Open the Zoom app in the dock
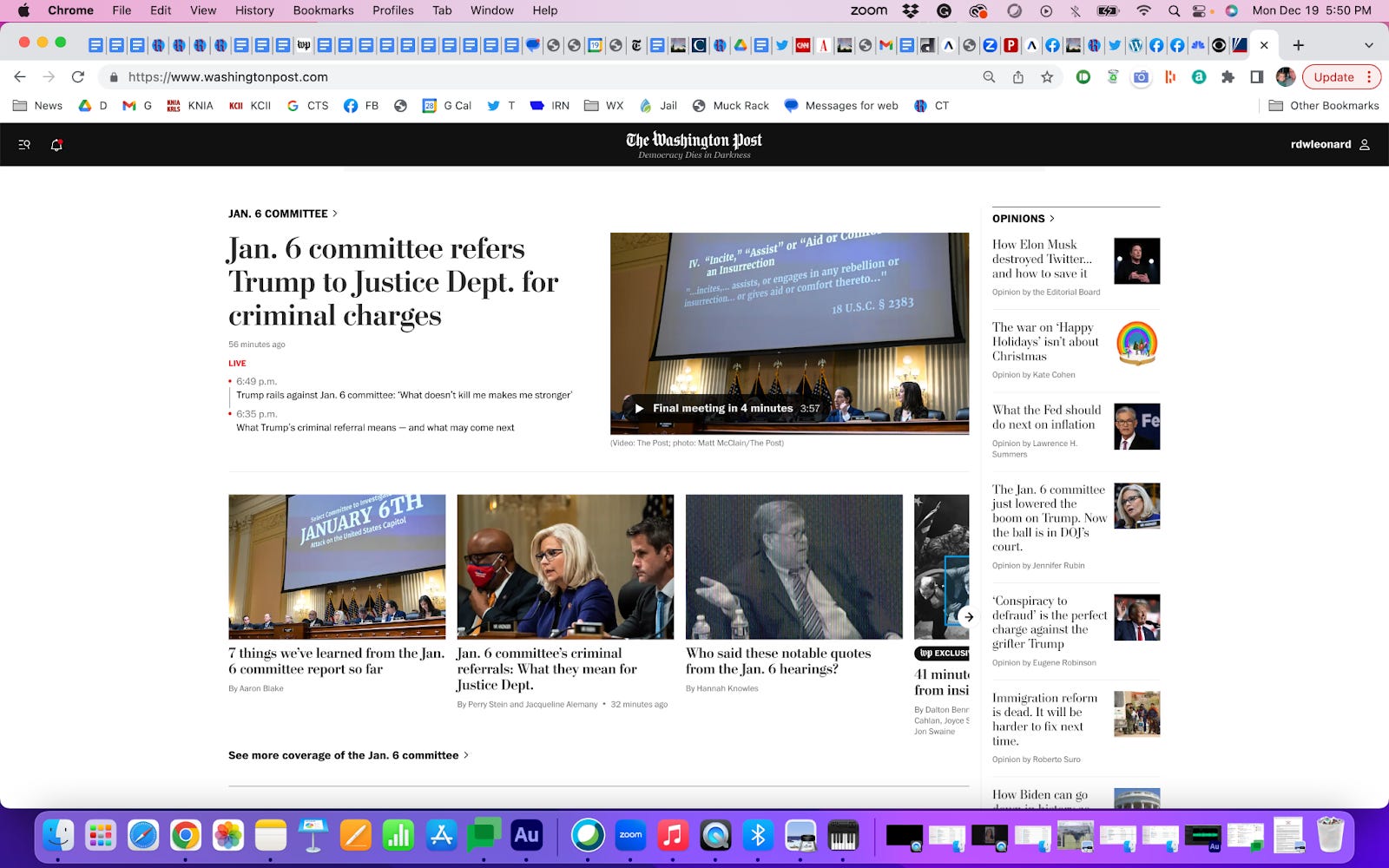The width and height of the screenshot is (1389, 868). [x=630, y=836]
